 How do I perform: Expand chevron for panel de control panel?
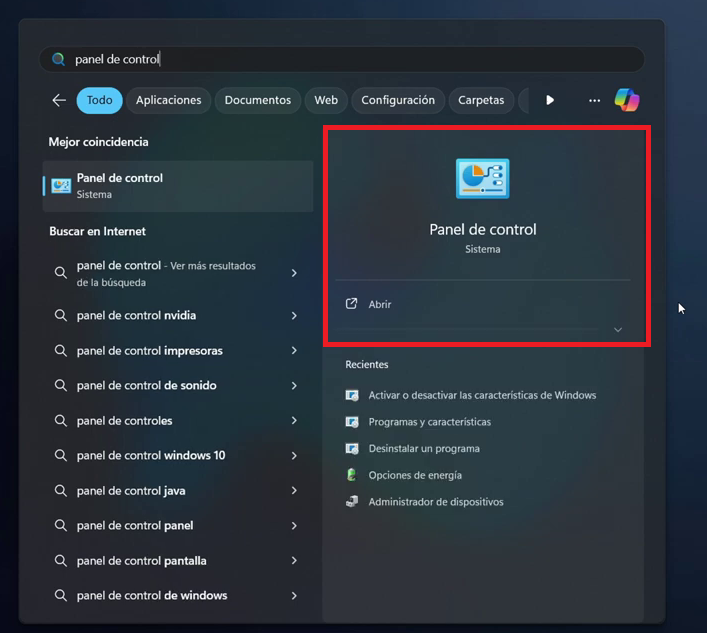pos(294,526)
